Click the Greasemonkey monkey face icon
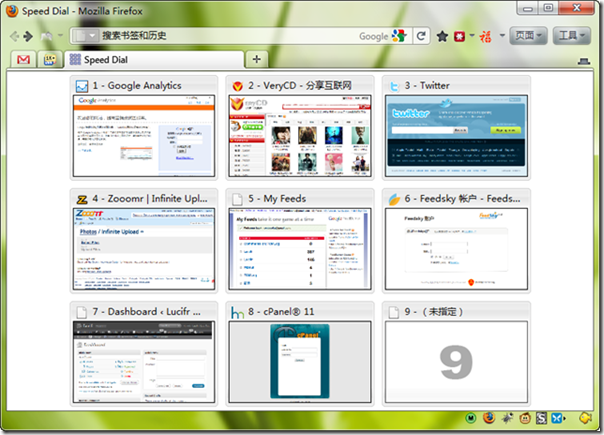The height and width of the screenshot is (435, 604). 524,418
